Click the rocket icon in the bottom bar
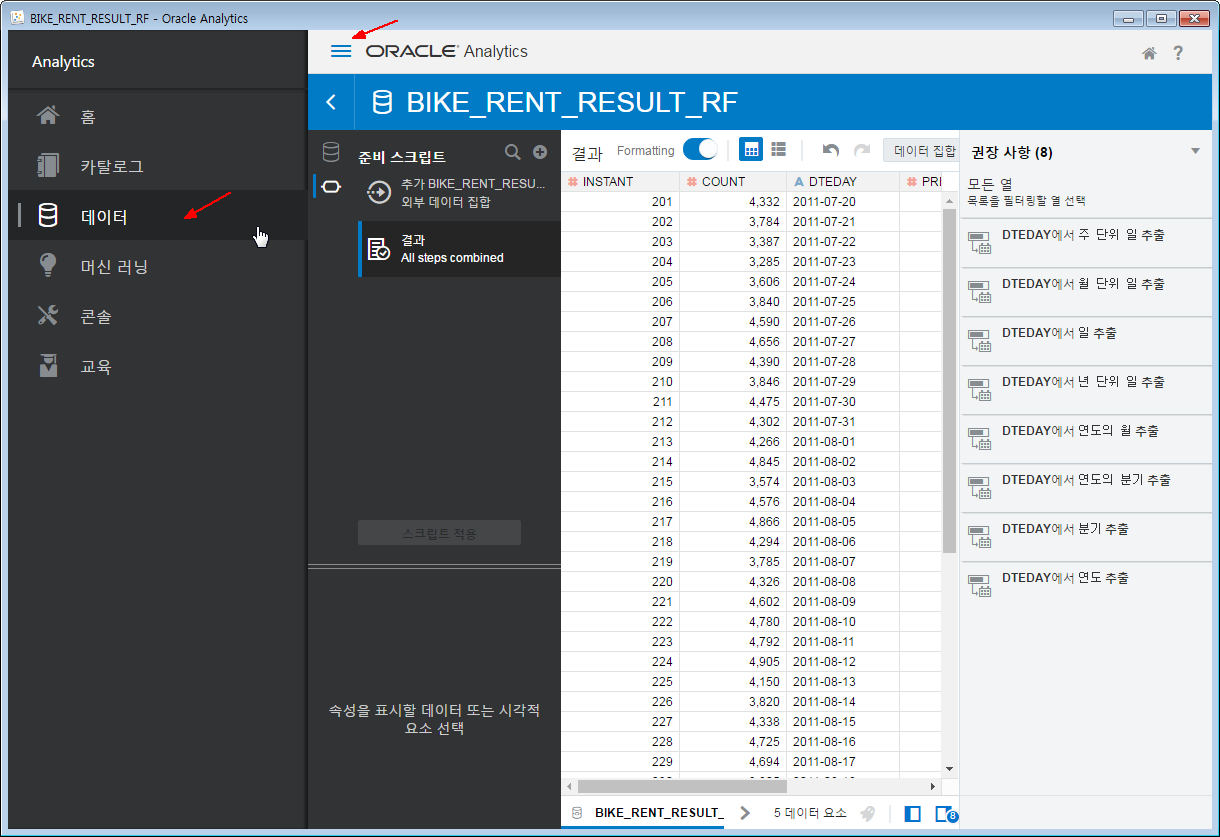Image resolution: width=1220 pixels, height=837 pixels. 869,813
